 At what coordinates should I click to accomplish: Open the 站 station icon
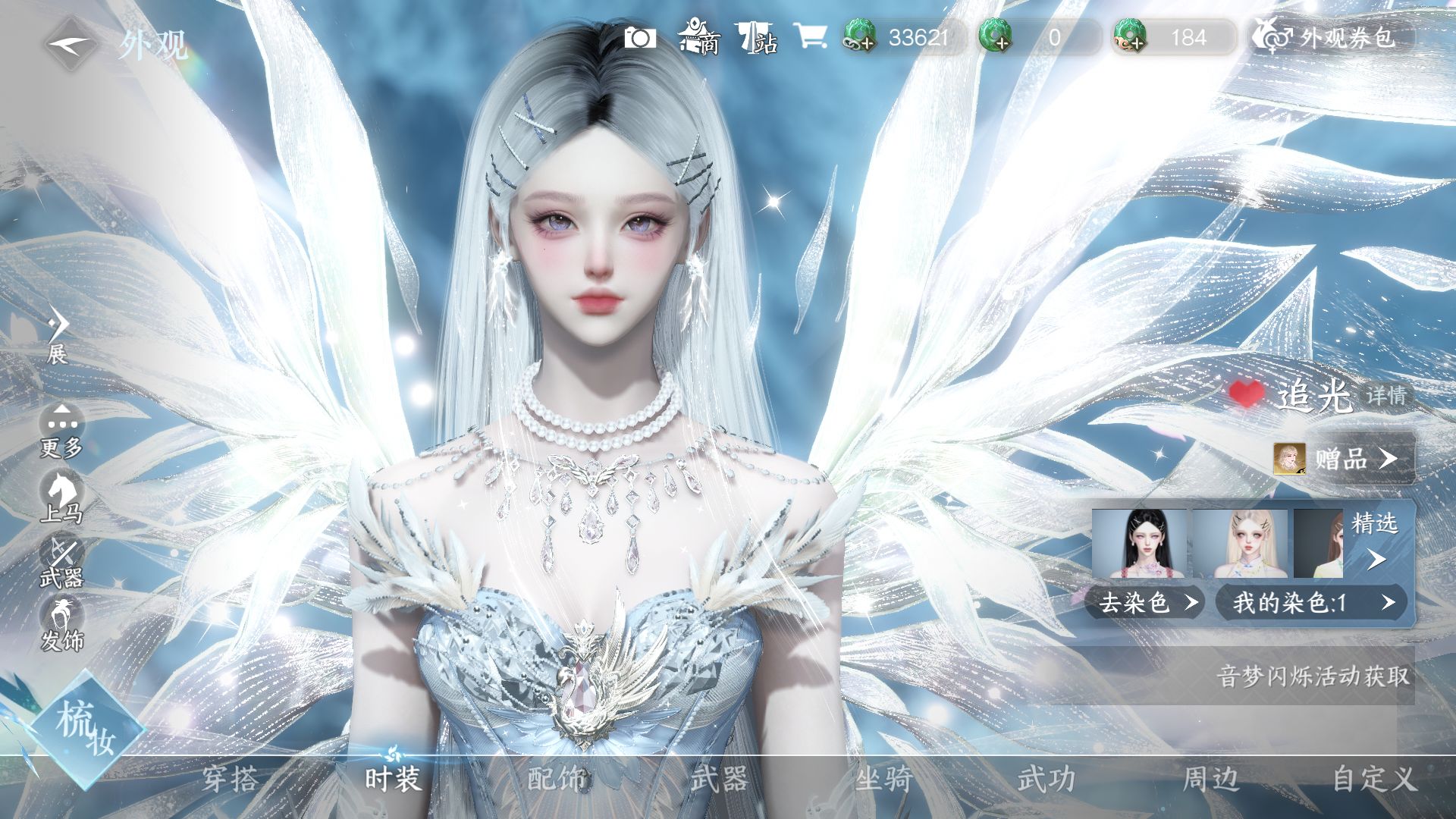point(757,37)
